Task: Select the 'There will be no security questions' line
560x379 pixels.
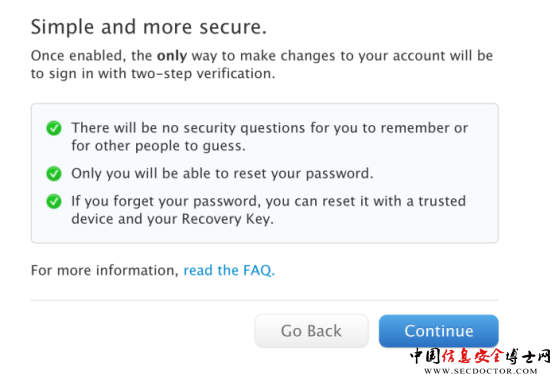Action: tap(270, 128)
